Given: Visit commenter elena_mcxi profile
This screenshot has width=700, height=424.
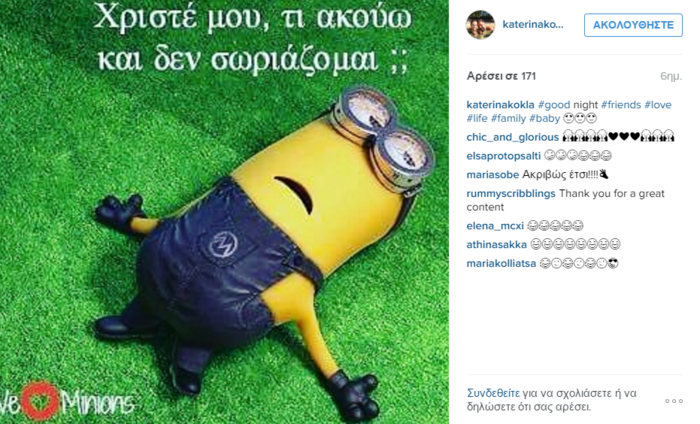Looking at the screenshot, I should pyautogui.click(x=495, y=226).
